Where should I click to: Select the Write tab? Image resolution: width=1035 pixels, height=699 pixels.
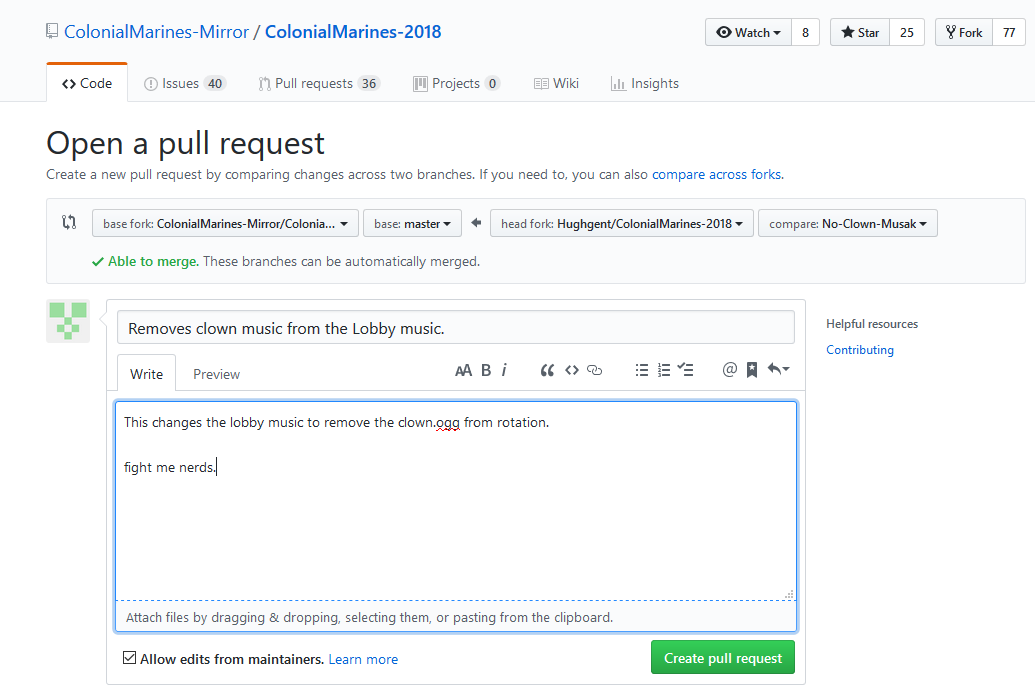point(147,374)
